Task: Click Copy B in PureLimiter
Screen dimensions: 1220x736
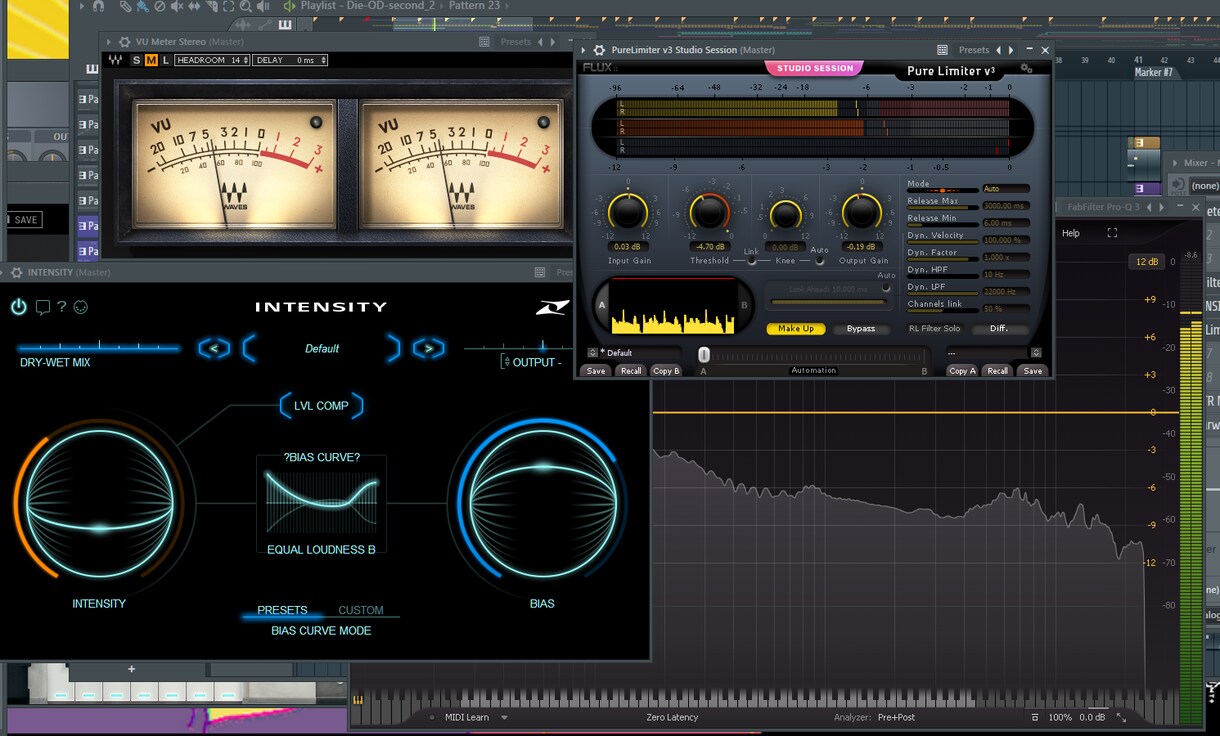Action: tap(666, 371)
